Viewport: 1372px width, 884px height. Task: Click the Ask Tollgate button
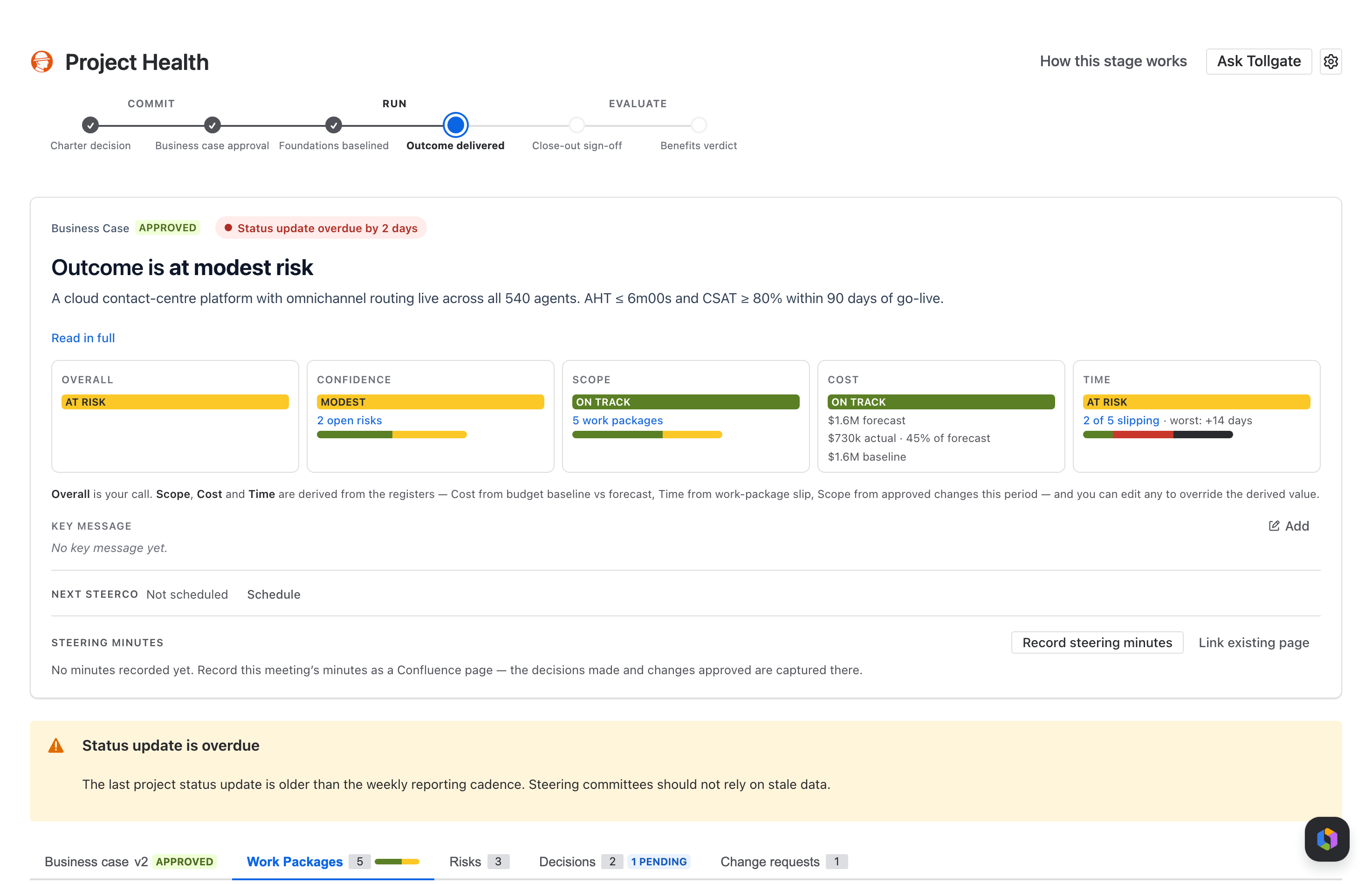click(x=1258, y=62)
